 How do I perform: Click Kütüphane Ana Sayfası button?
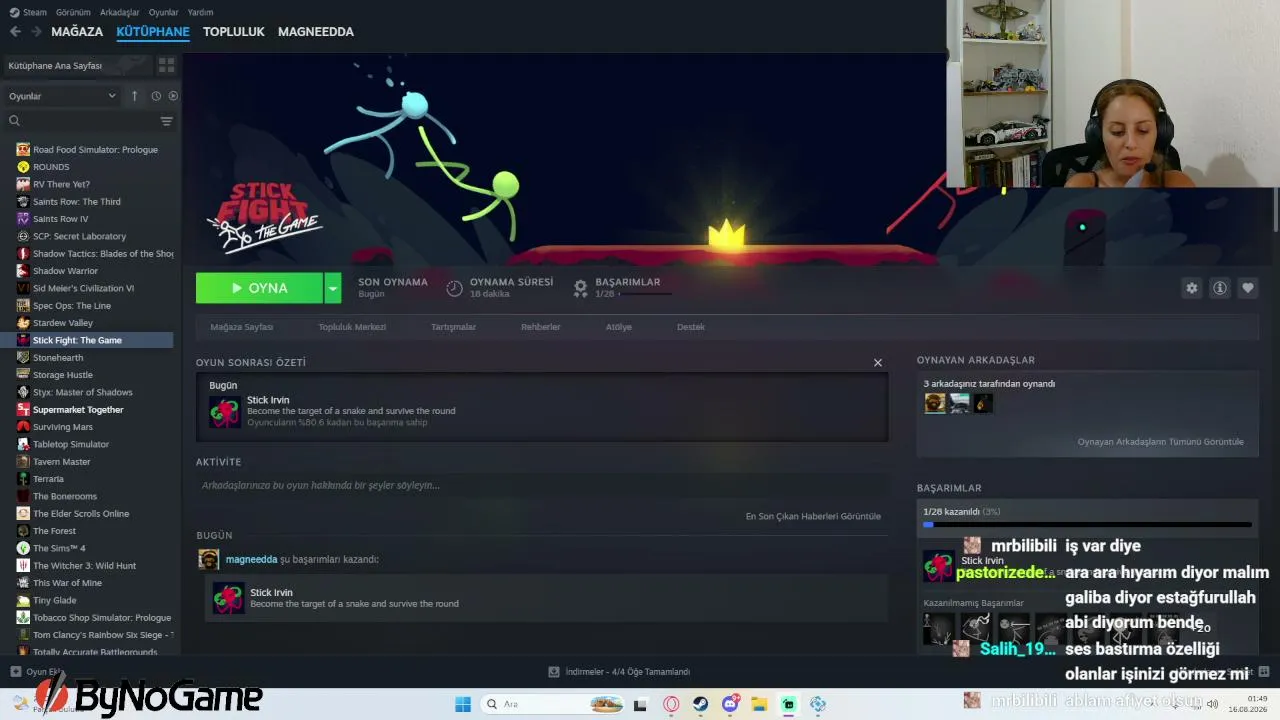[77, 65]
